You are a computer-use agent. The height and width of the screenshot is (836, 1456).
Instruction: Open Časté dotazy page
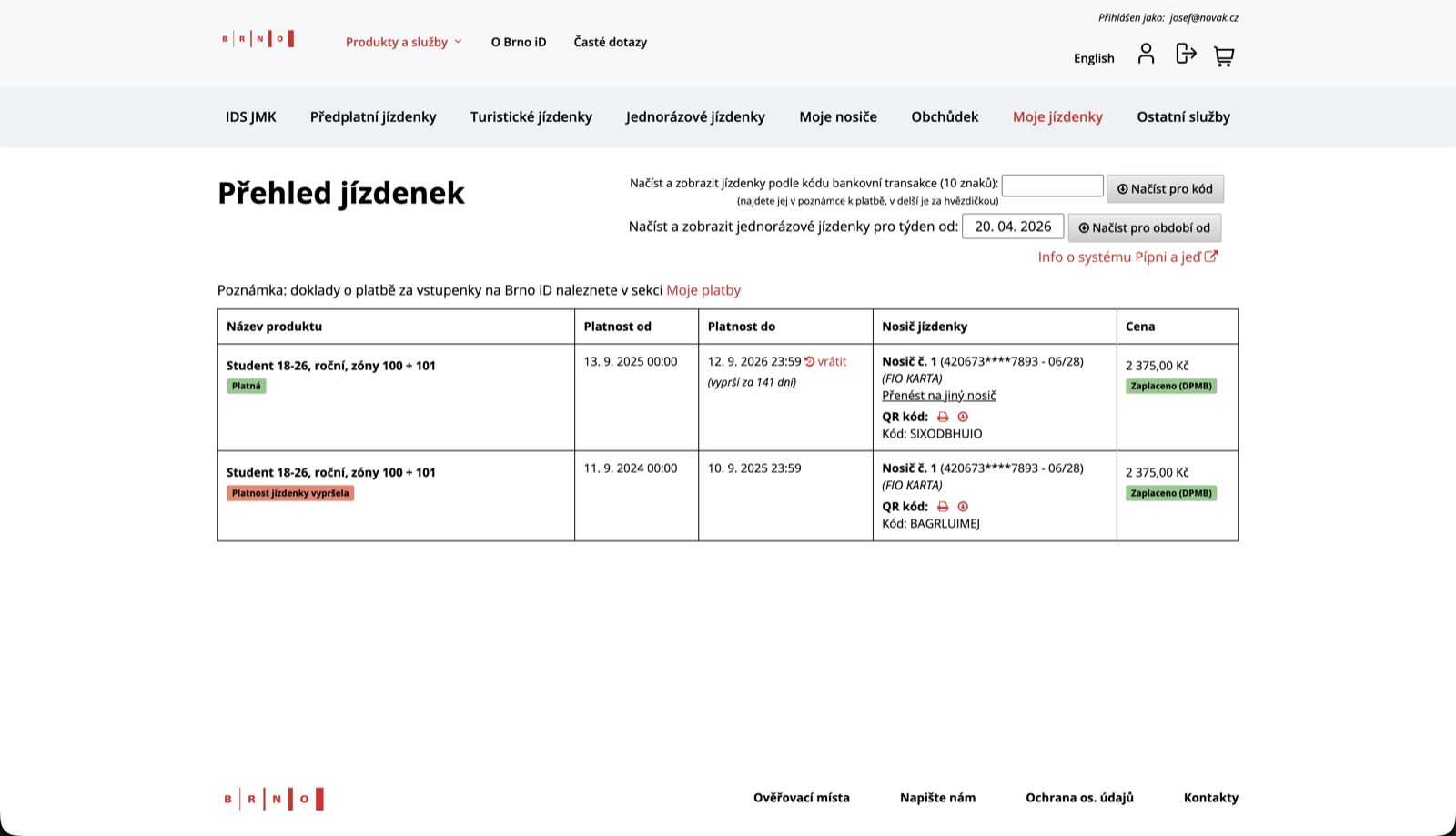point(611,42)
